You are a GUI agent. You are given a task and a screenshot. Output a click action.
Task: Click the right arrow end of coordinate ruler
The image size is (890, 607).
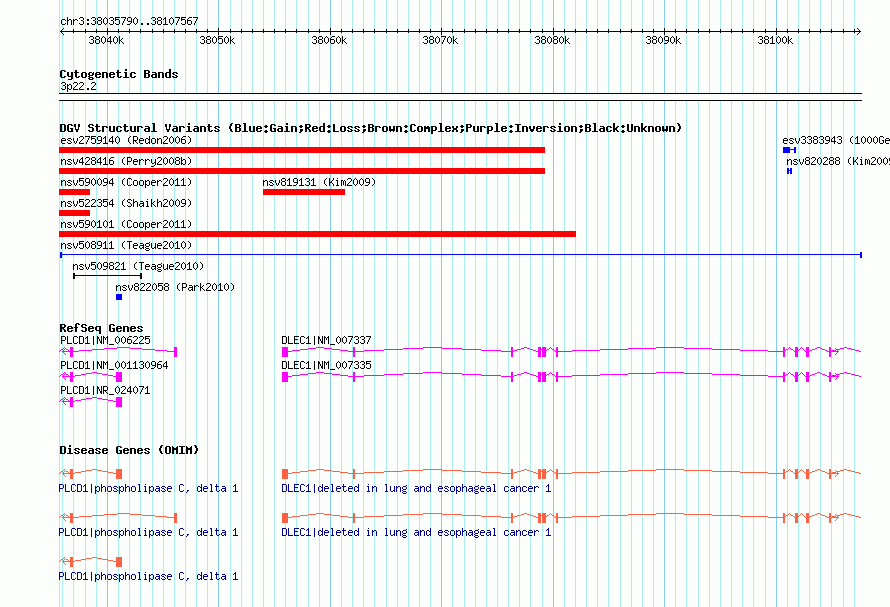coord(859,32)
